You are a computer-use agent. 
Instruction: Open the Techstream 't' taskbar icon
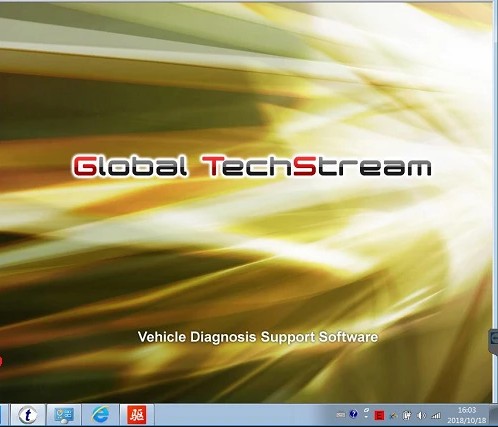(28, 415)
